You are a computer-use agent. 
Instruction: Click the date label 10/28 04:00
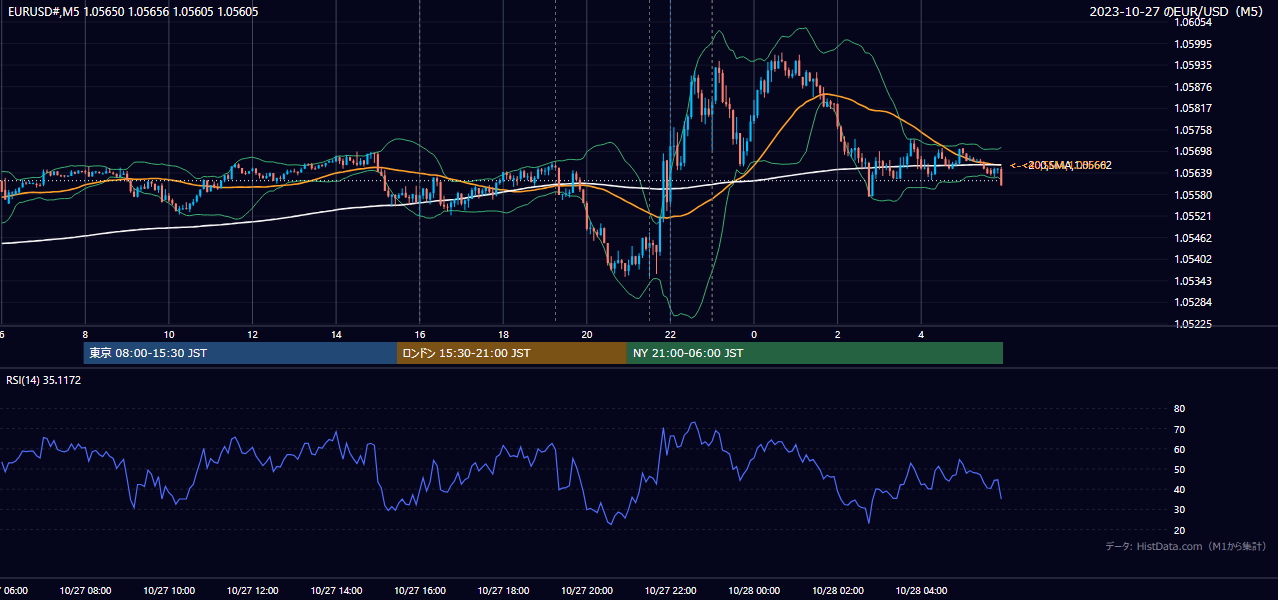pos(921,591)
